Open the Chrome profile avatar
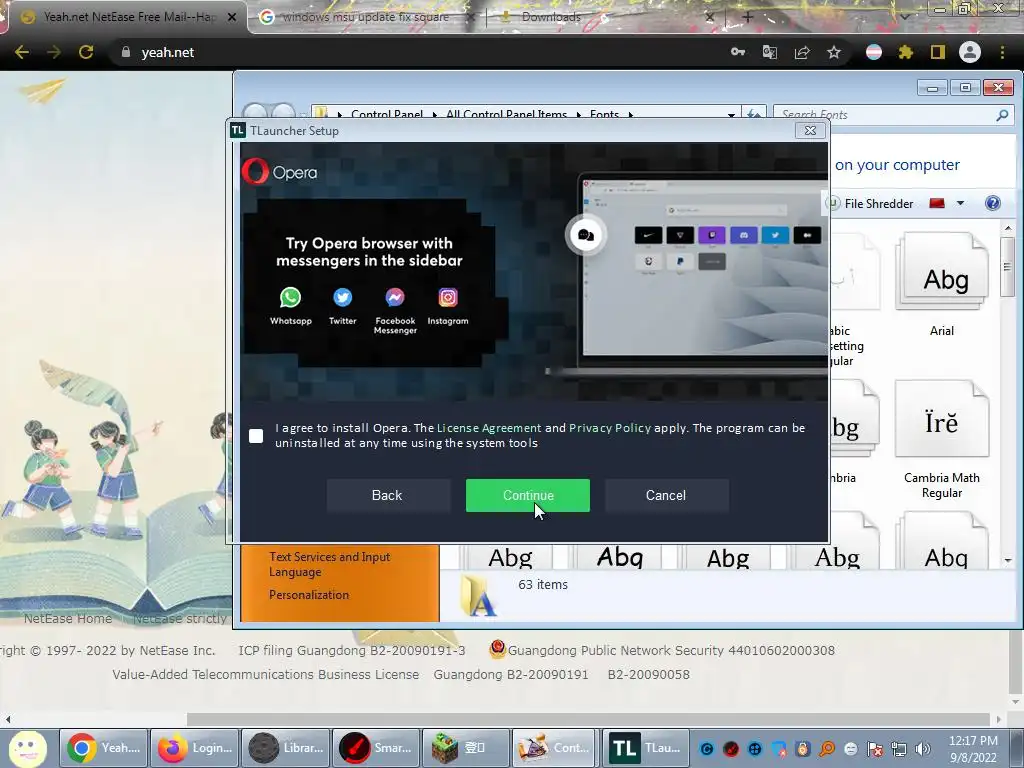1024x768 pixels. tap(970, 52)
